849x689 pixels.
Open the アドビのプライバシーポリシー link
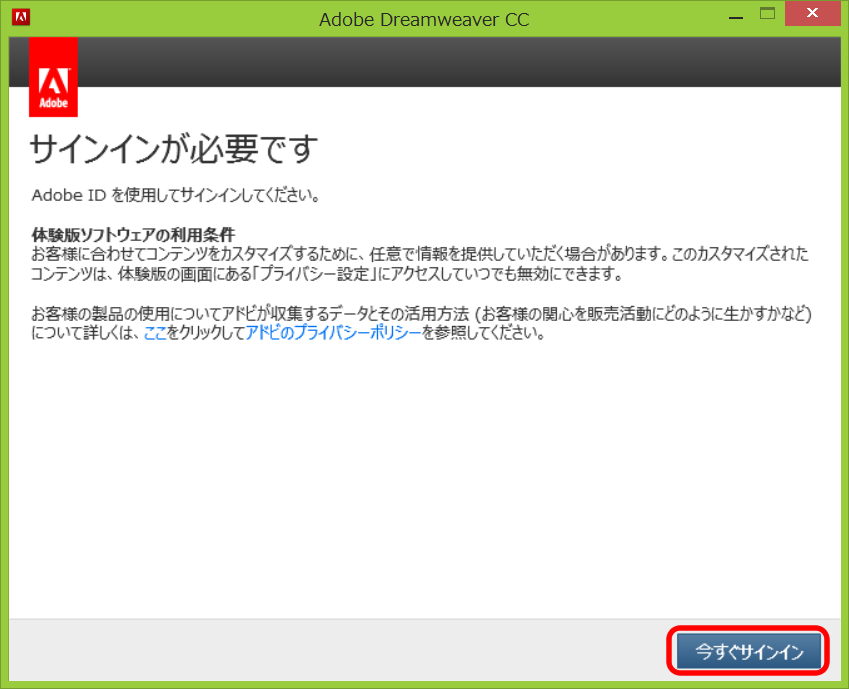[x=333, y=334]
